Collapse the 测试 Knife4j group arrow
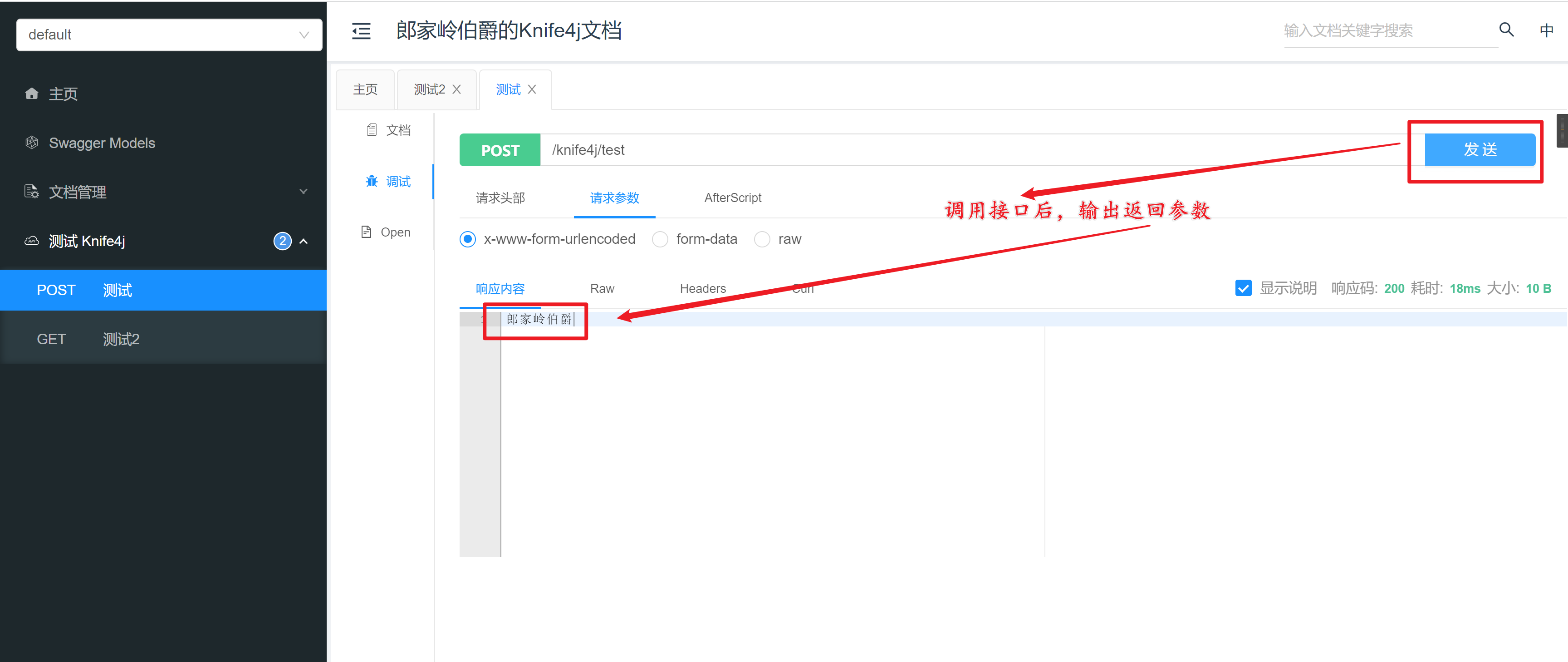Screen dimensions: 1568x662 [303, 241]
